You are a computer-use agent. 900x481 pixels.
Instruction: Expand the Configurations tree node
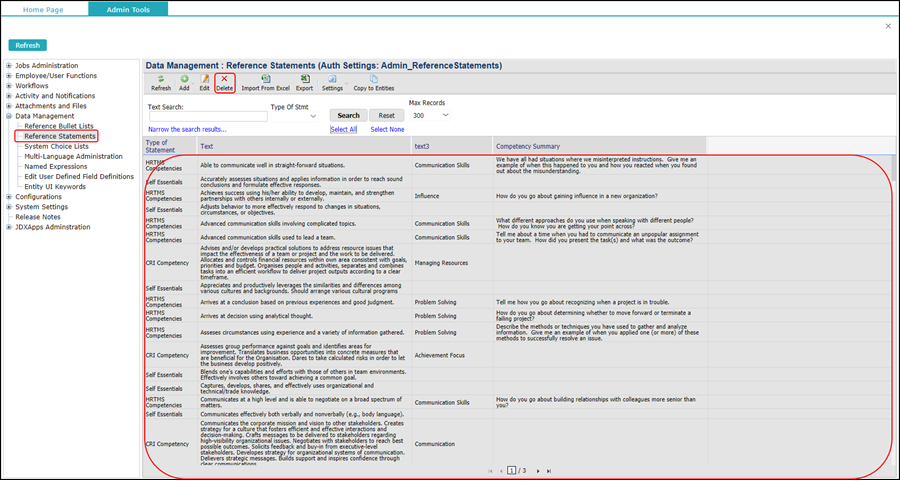(9, 197)
